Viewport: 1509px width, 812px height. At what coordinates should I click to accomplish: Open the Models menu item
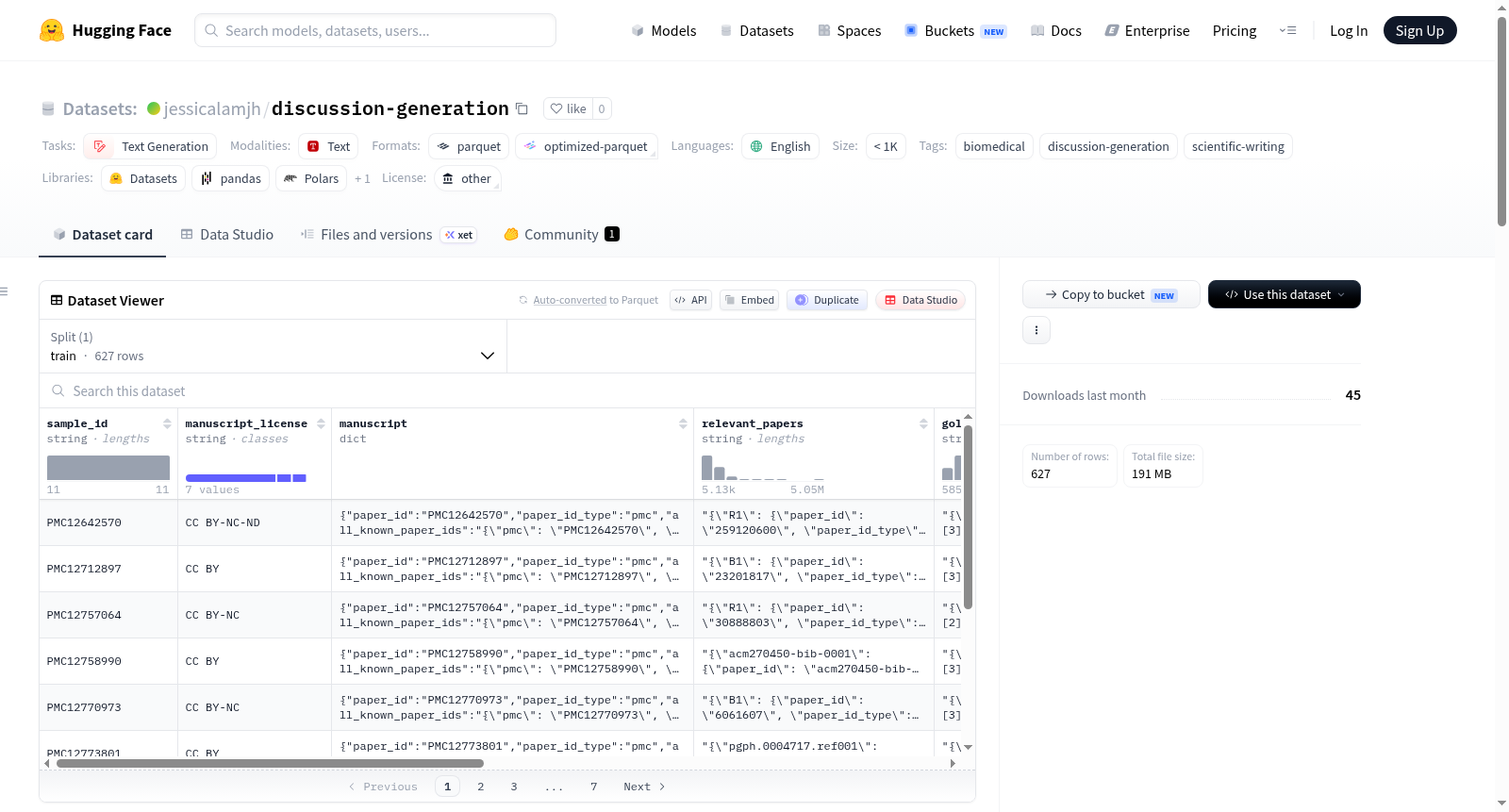click(x=664, y=30)
